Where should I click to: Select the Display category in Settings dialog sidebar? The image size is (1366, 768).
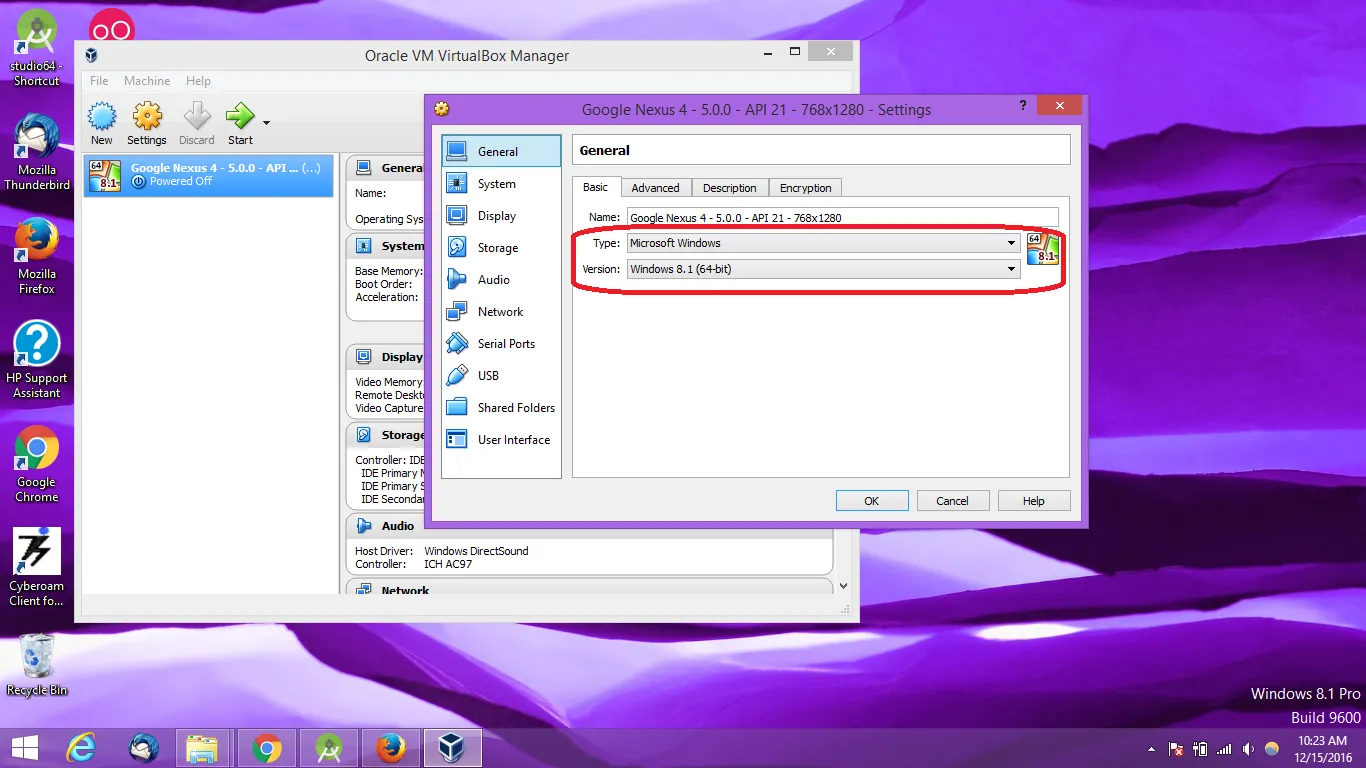(x=501, y=215)
